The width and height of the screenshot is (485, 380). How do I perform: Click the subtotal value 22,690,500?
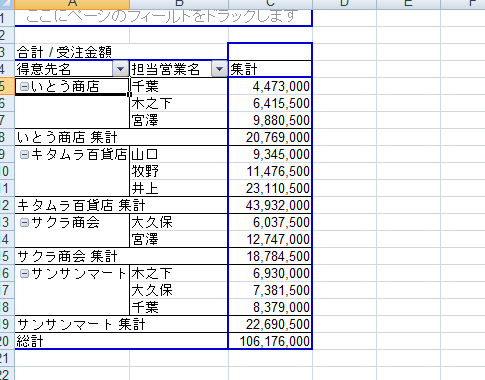pyautogui.click(x=270, y=324)
